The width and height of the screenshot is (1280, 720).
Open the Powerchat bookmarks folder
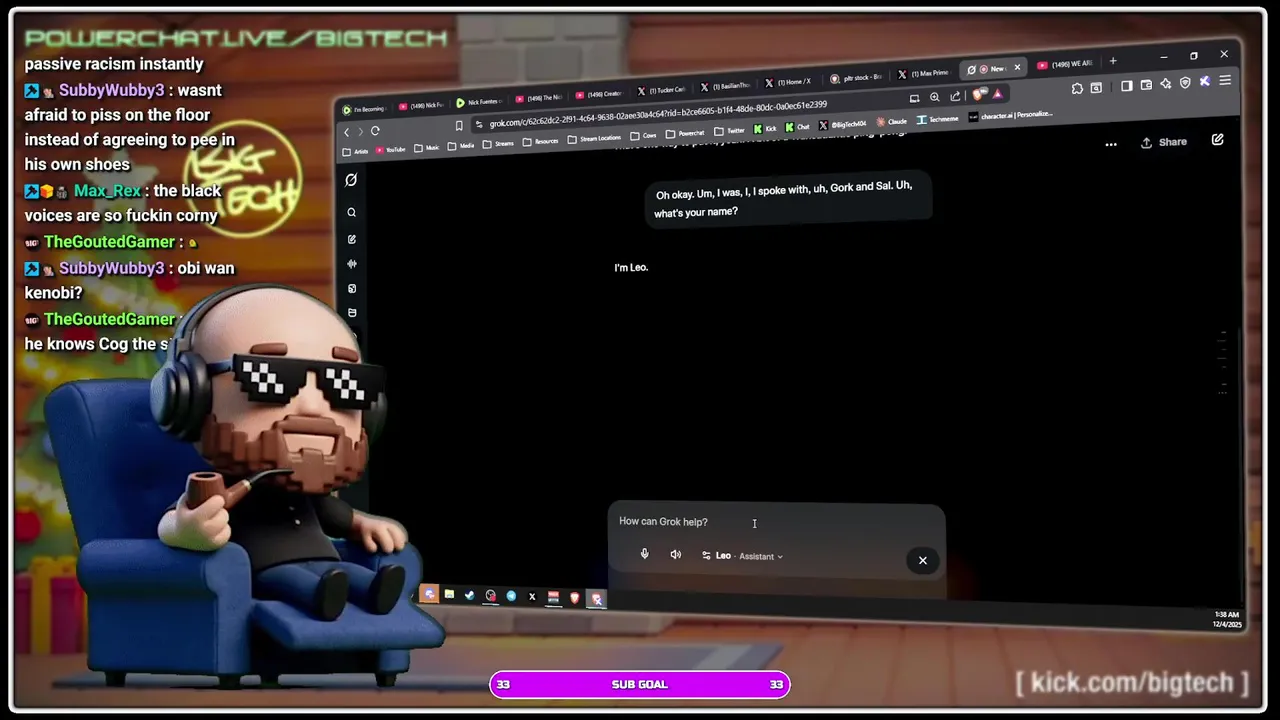685,133
